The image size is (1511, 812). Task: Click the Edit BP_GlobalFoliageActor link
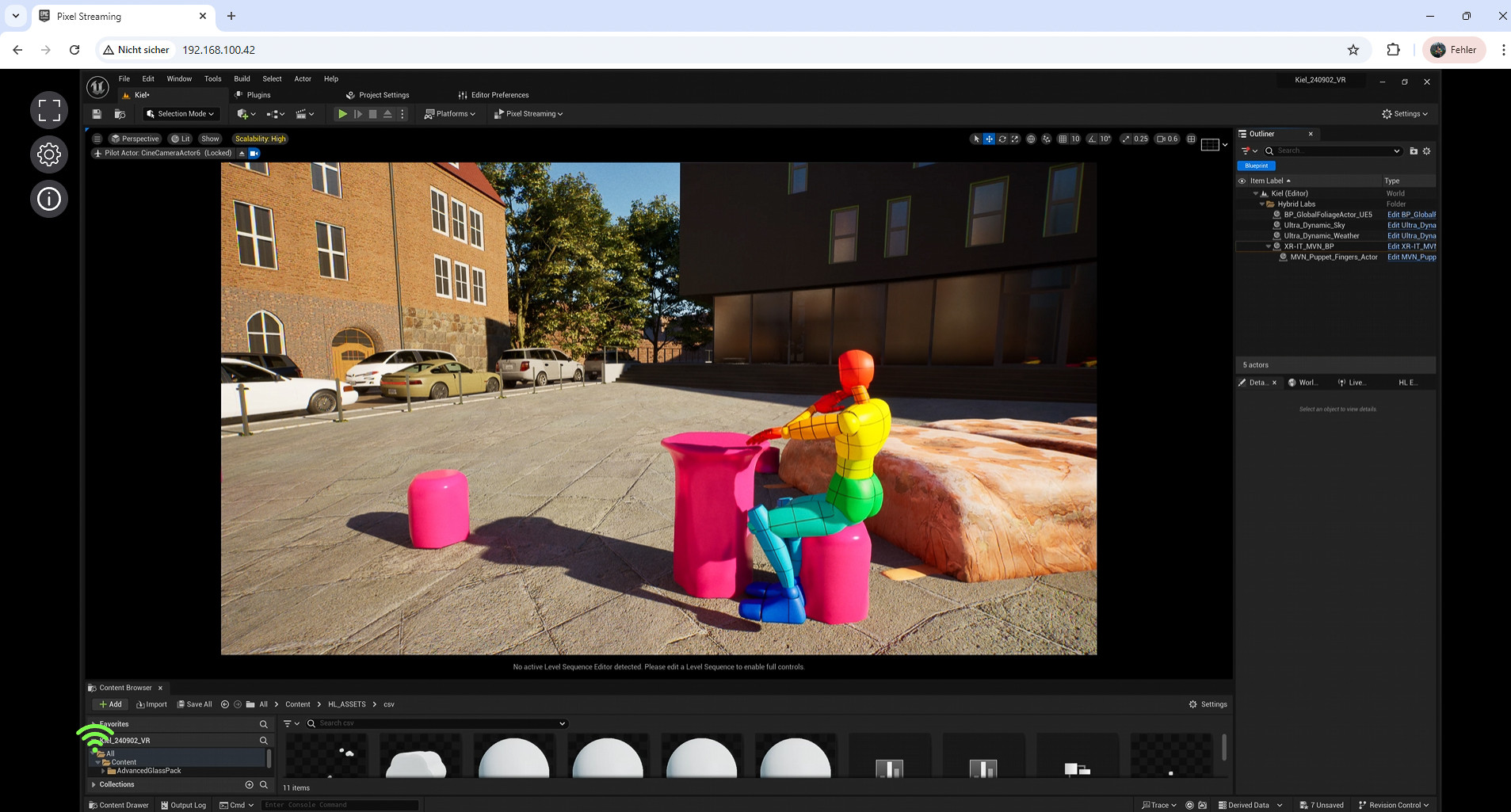1411,215
